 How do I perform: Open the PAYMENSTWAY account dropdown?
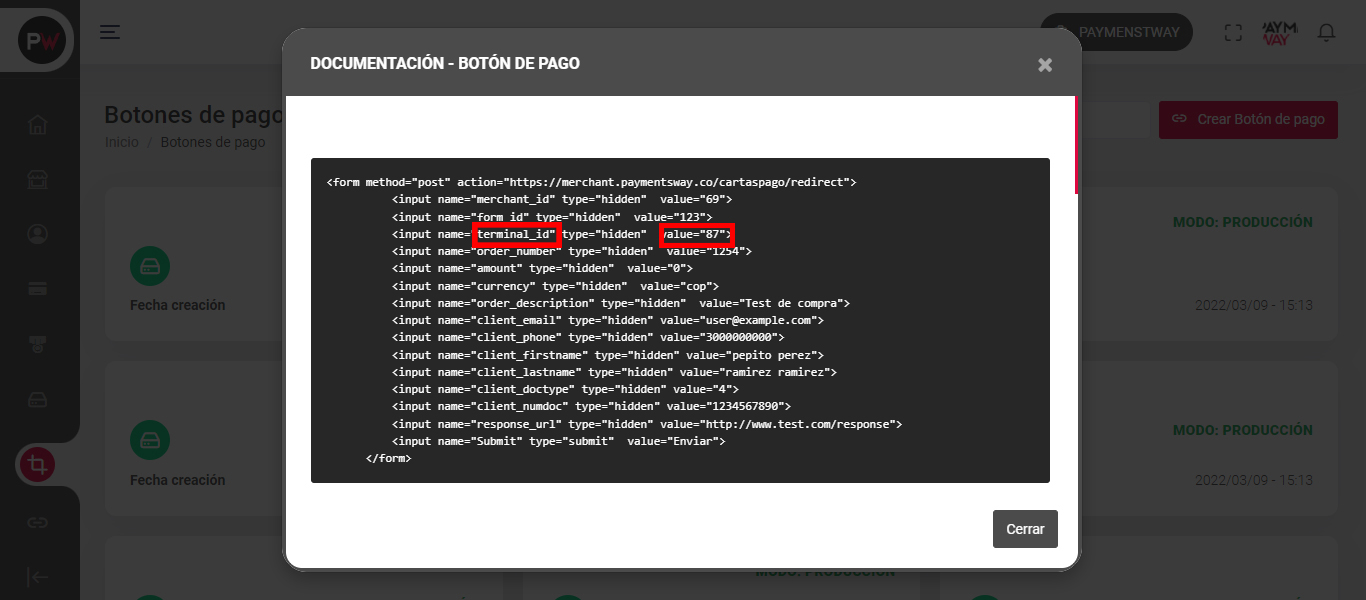tap(1116, 32)
